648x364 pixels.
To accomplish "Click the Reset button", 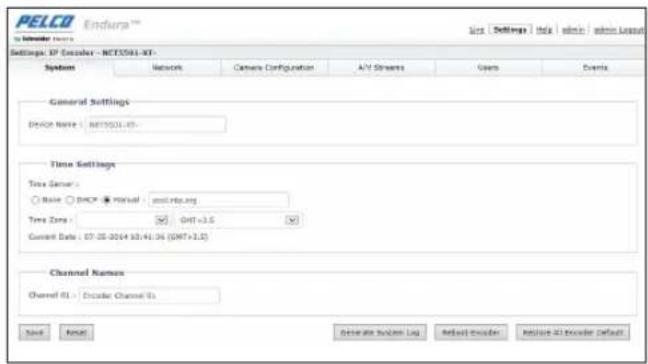I will [76, 333].
